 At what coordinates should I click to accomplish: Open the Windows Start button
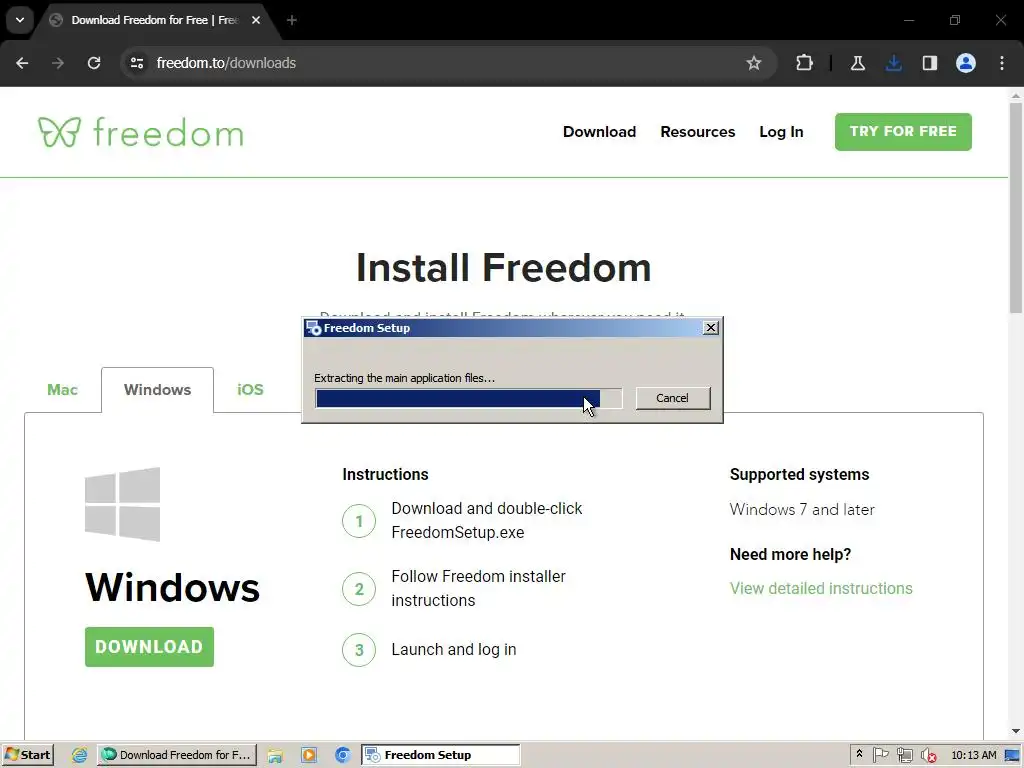[27, 755]
